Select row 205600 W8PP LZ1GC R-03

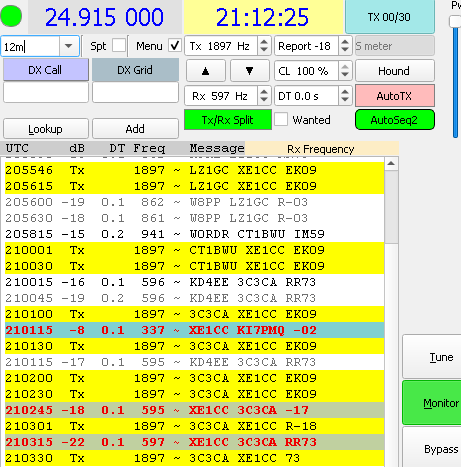pos(194,202)
